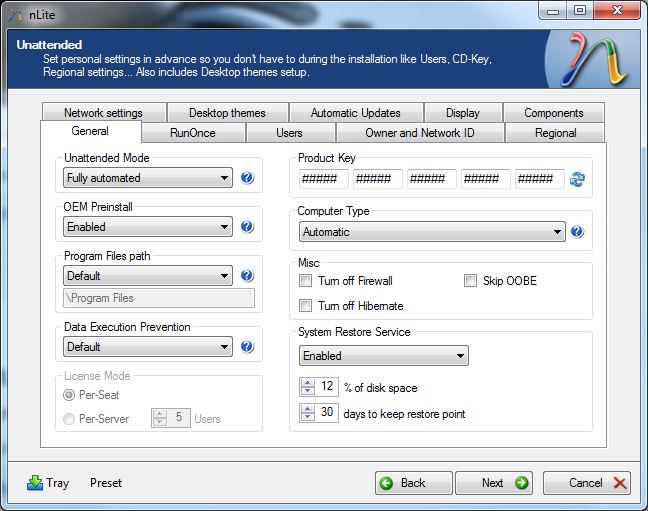Switch to the Automatic Updates tab
Screen dimensions: 648x511
pos(356,112)
